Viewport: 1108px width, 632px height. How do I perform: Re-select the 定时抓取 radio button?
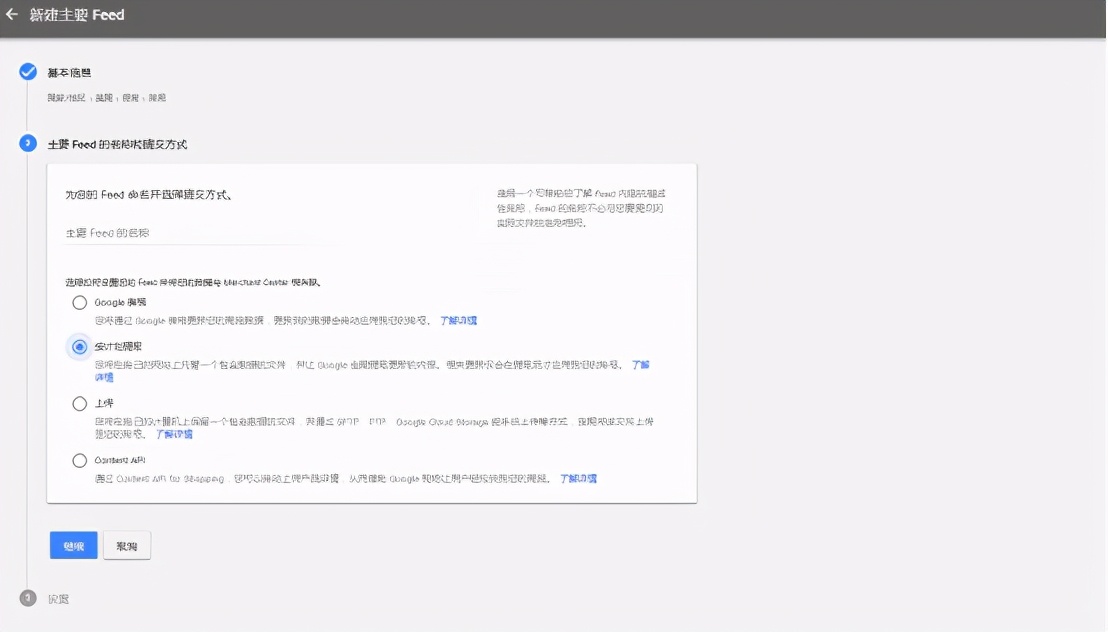point(79,347)
